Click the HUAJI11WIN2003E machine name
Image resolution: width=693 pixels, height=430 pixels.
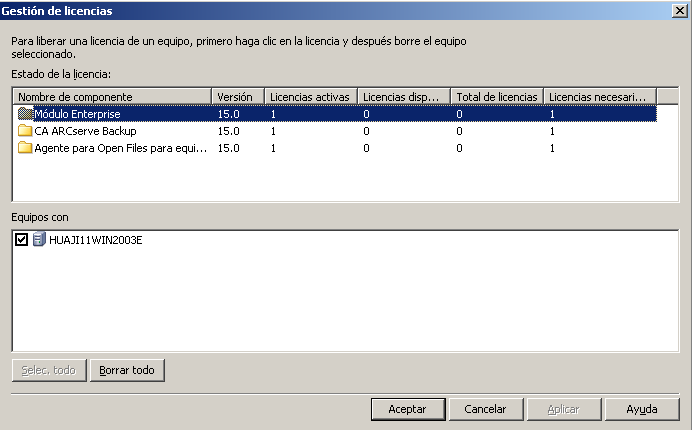coord(95,240)
